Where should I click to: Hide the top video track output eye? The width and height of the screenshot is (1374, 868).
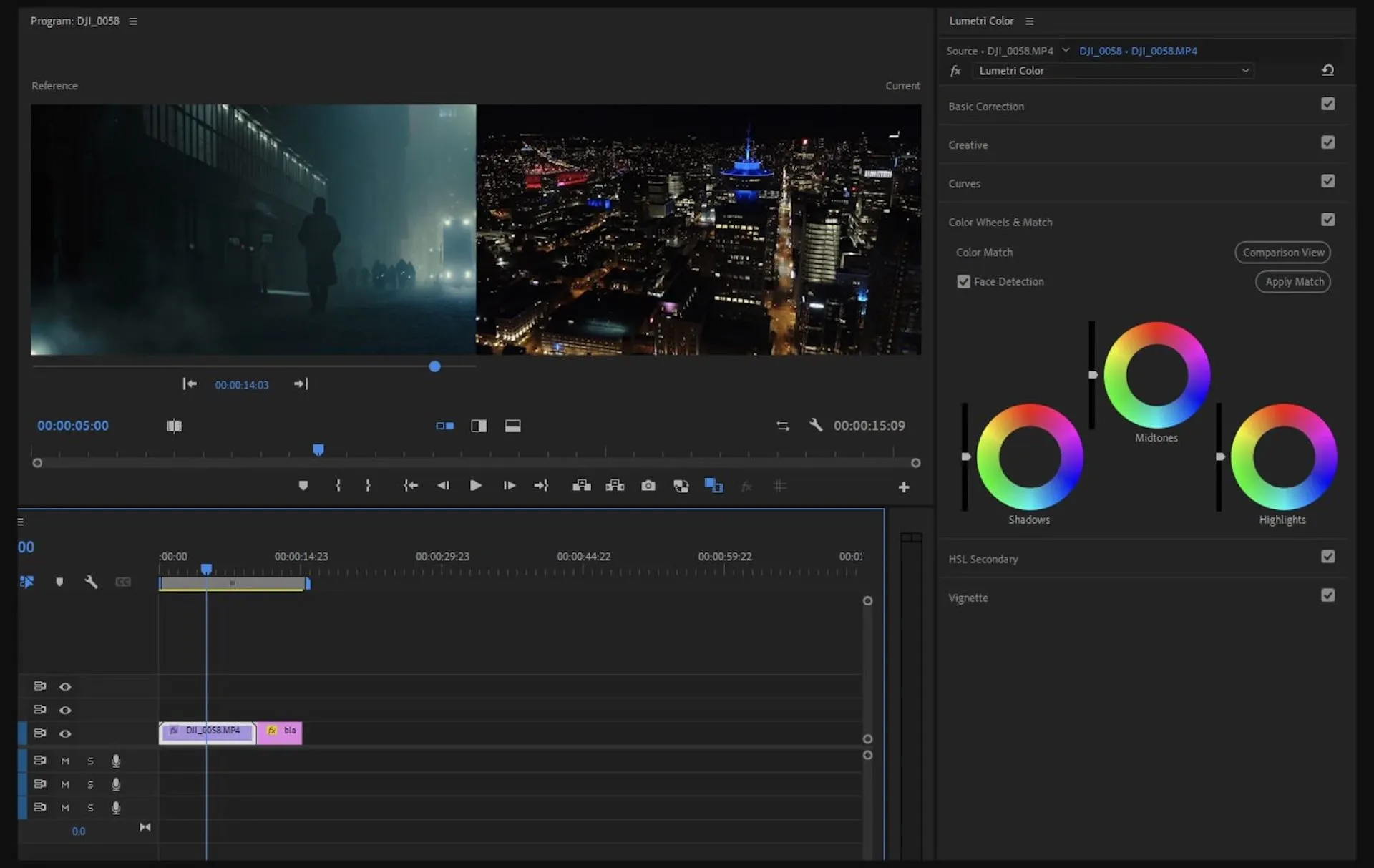pyautogui.click(x=66, y=686)
